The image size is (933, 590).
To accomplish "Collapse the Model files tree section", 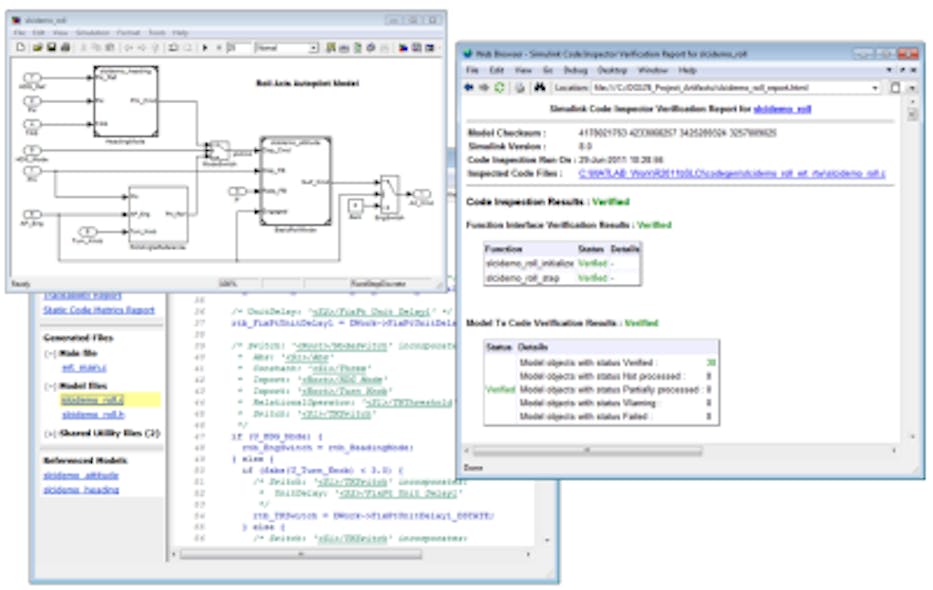I will point(49,385).
